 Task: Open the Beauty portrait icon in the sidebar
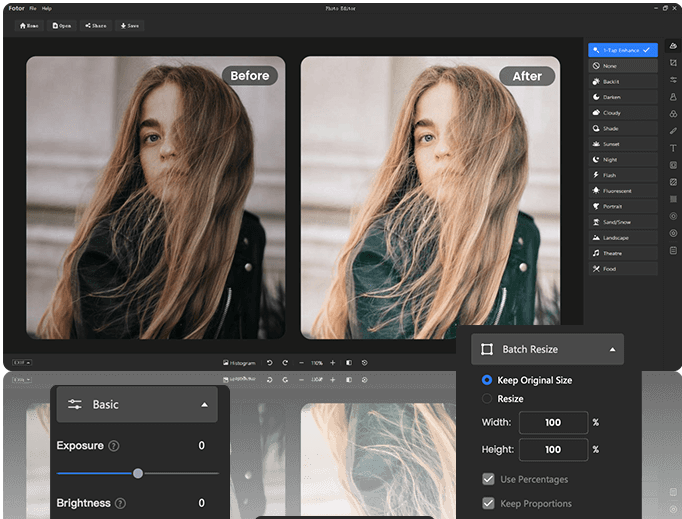pyautogui.click(x=673, y=97)
